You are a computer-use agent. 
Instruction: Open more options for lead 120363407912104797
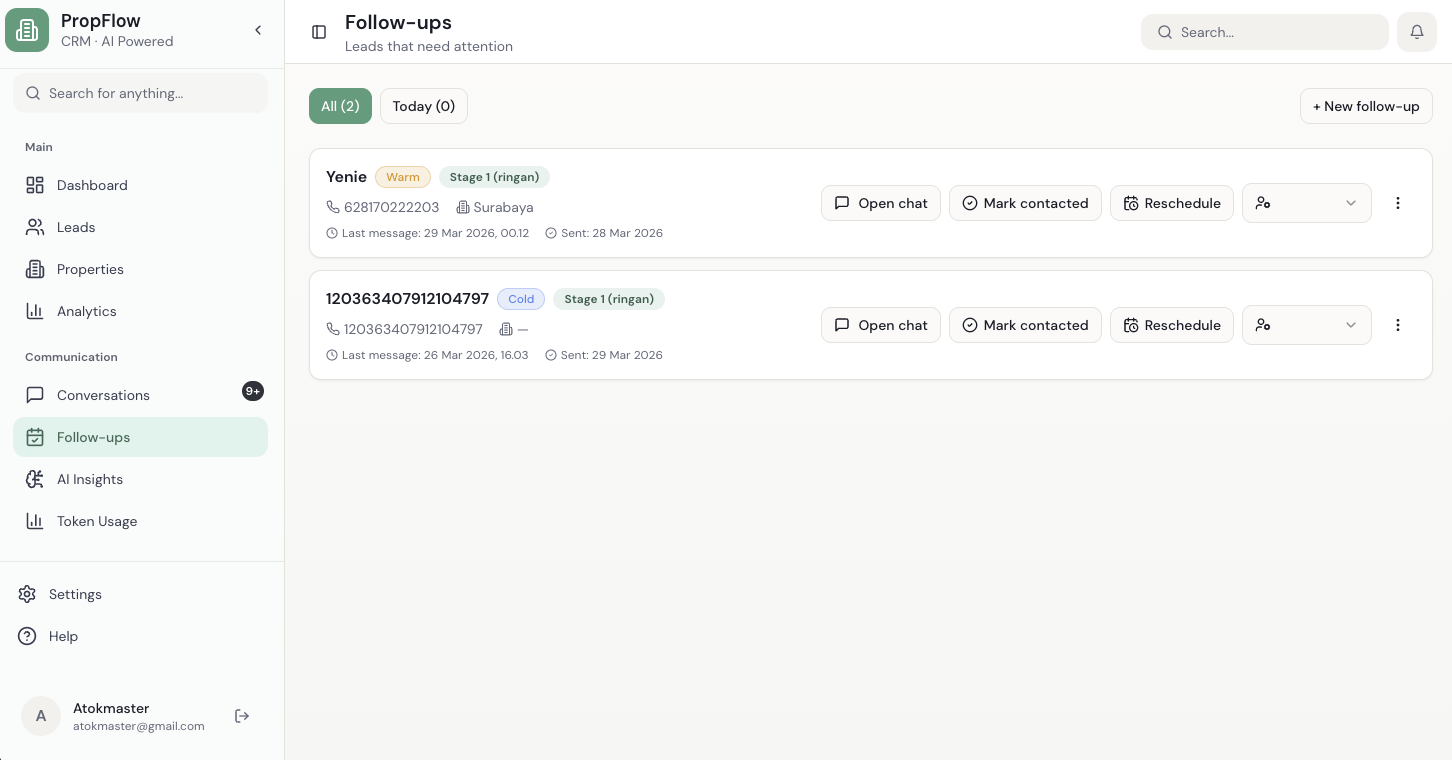point(1398,325)
